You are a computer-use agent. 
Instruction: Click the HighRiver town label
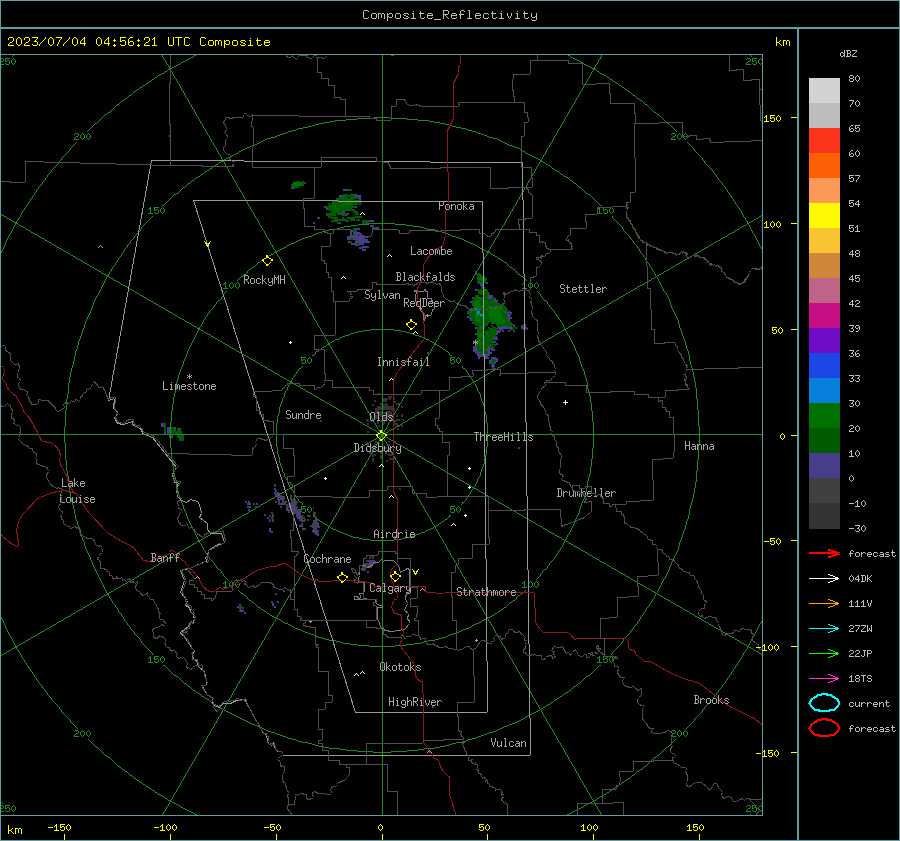pyautogui.click(x=415, y=702)
